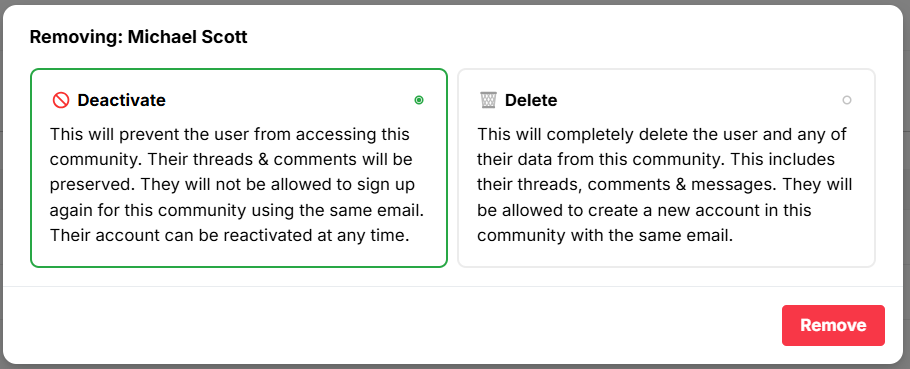Choose the Deactivate option card description

(237, 185)
